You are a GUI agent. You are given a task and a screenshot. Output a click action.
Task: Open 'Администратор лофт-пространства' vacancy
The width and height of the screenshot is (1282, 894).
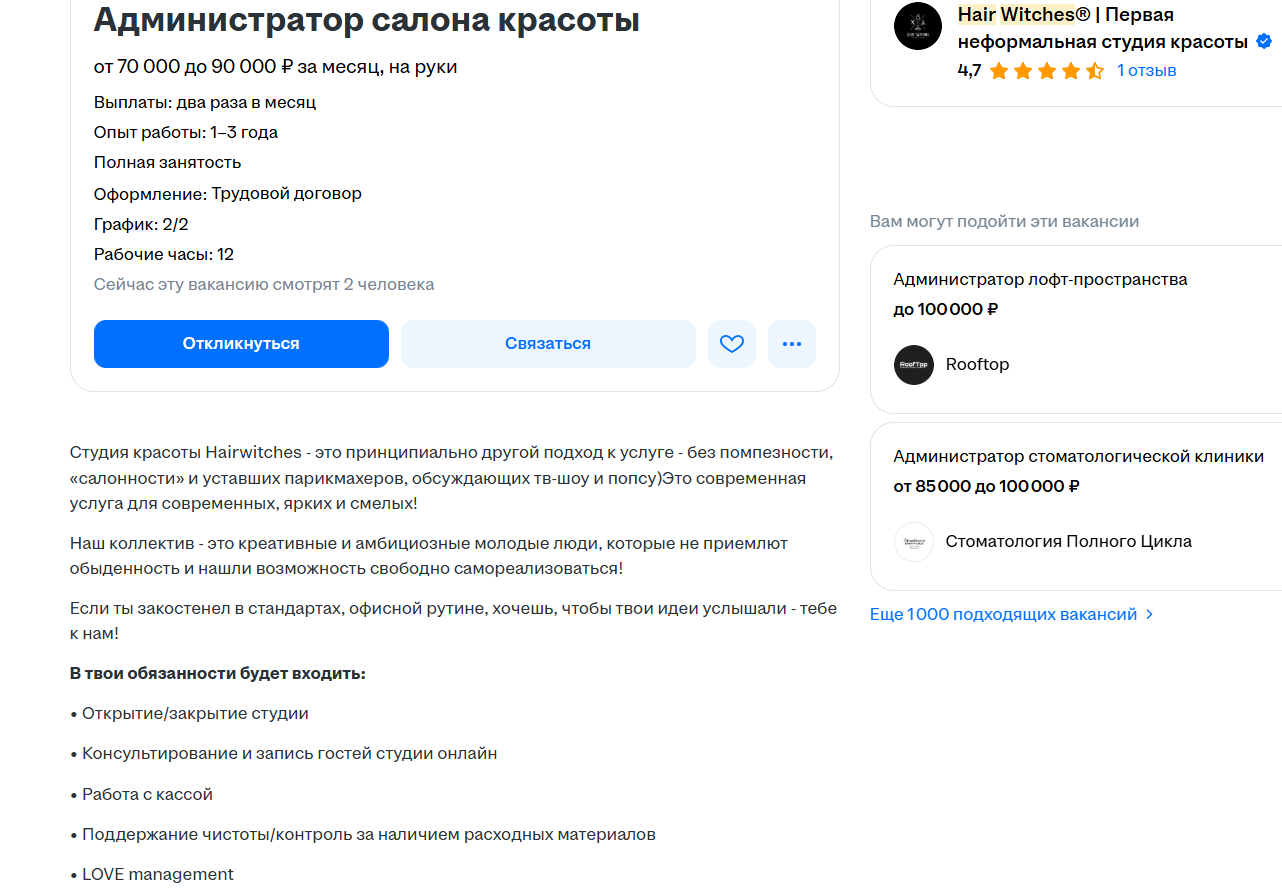[x=1040, y=279]
